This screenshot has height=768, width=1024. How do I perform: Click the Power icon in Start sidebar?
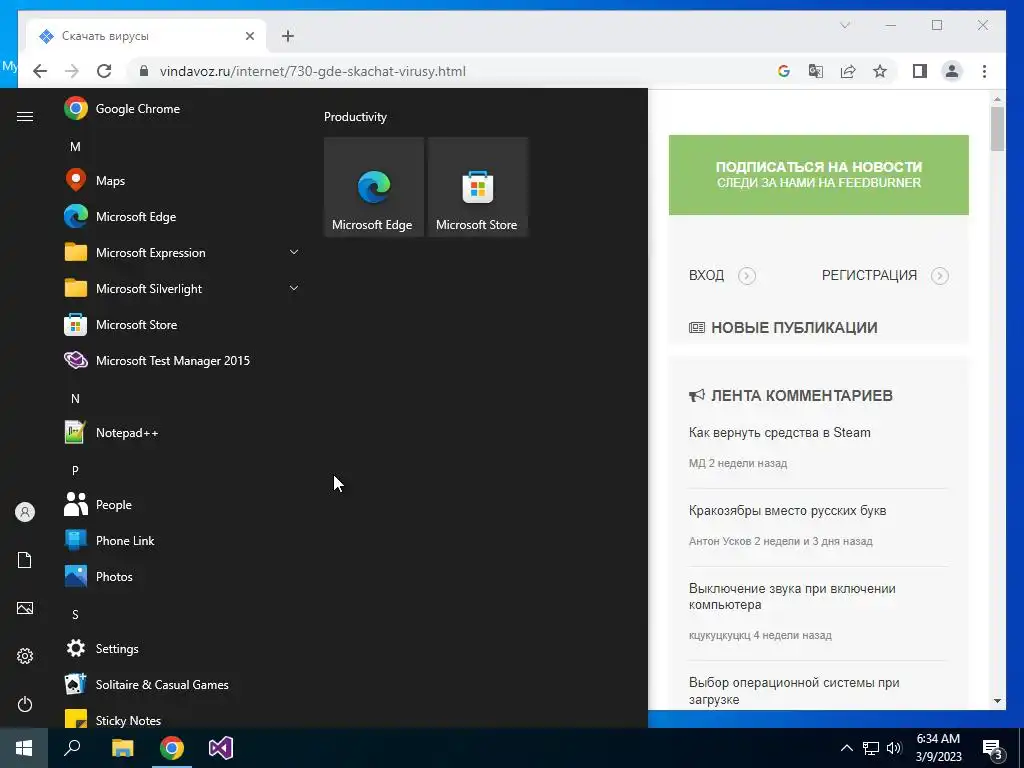tap(25, 704)
